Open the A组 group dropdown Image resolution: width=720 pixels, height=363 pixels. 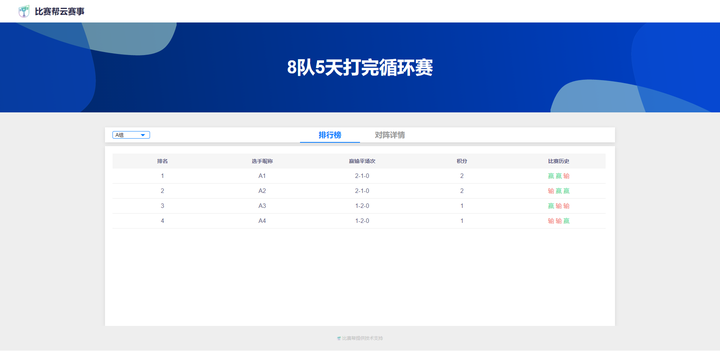[131, 135]
